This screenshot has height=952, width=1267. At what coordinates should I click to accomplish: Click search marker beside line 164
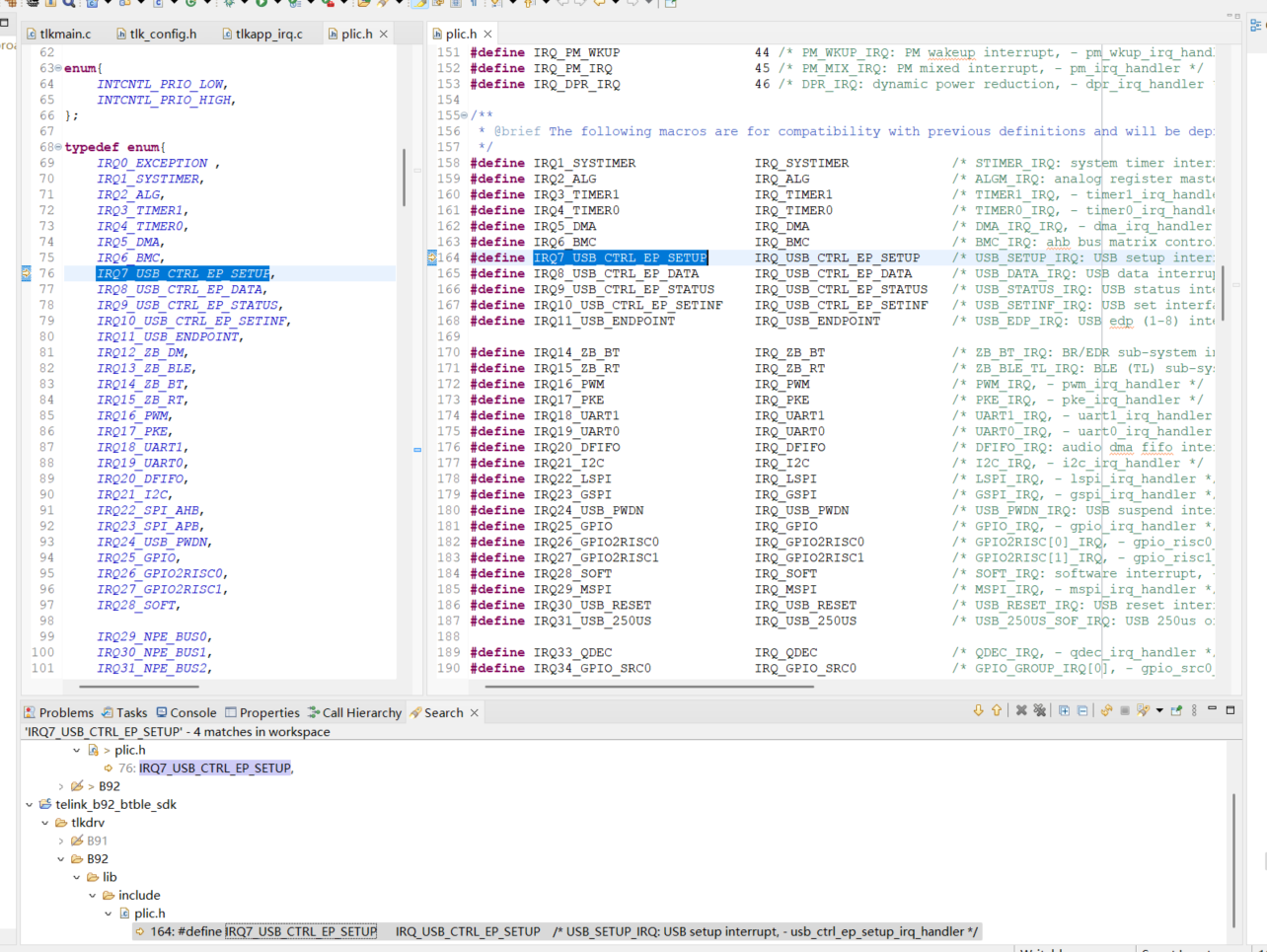[431, 258]
